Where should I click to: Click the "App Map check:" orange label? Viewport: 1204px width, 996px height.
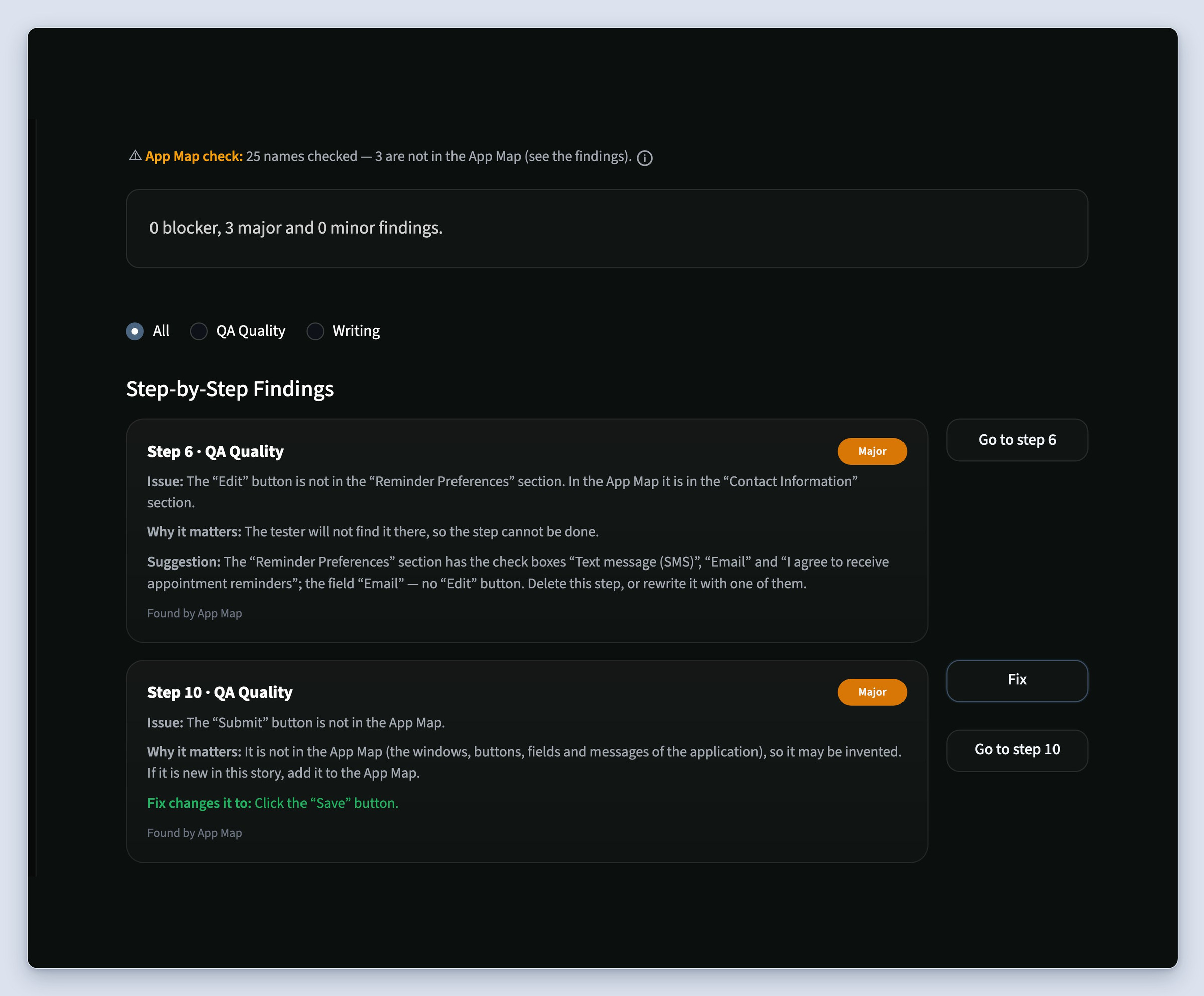click(x=194, y=156)
